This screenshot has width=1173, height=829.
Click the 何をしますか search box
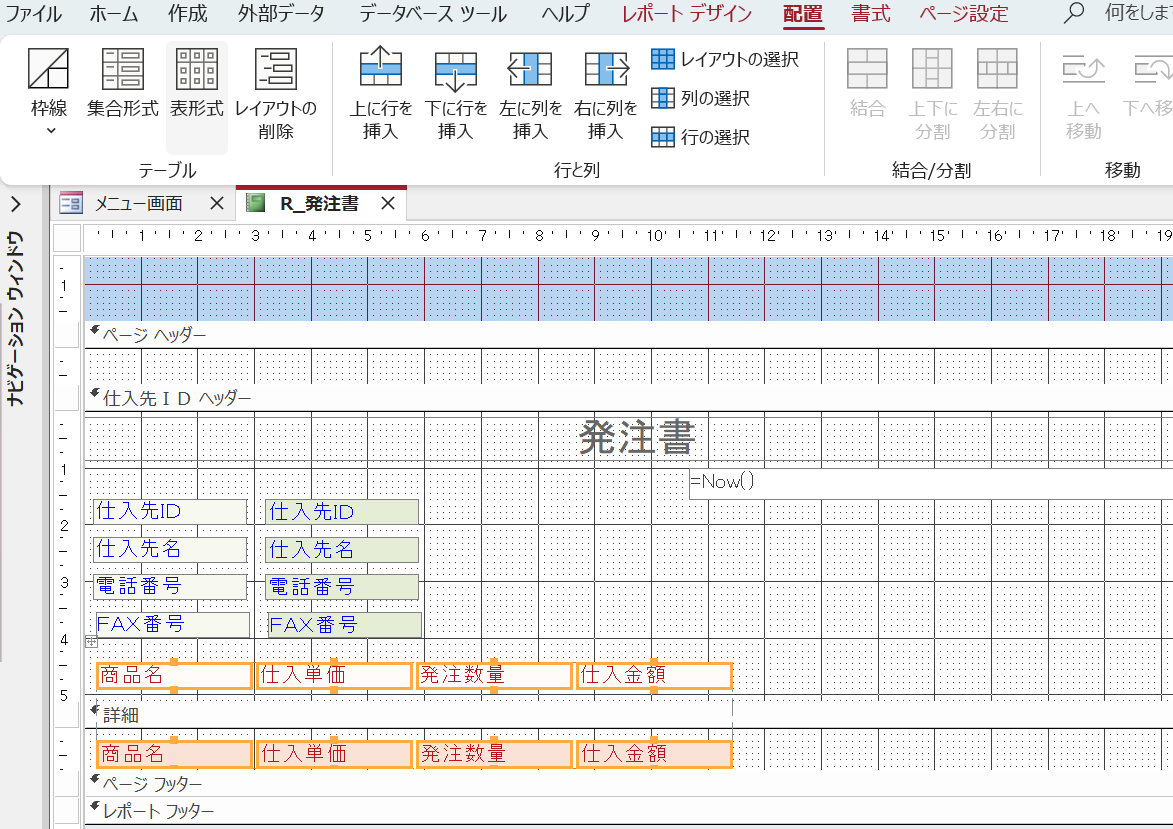click(x=1139, y=13)
